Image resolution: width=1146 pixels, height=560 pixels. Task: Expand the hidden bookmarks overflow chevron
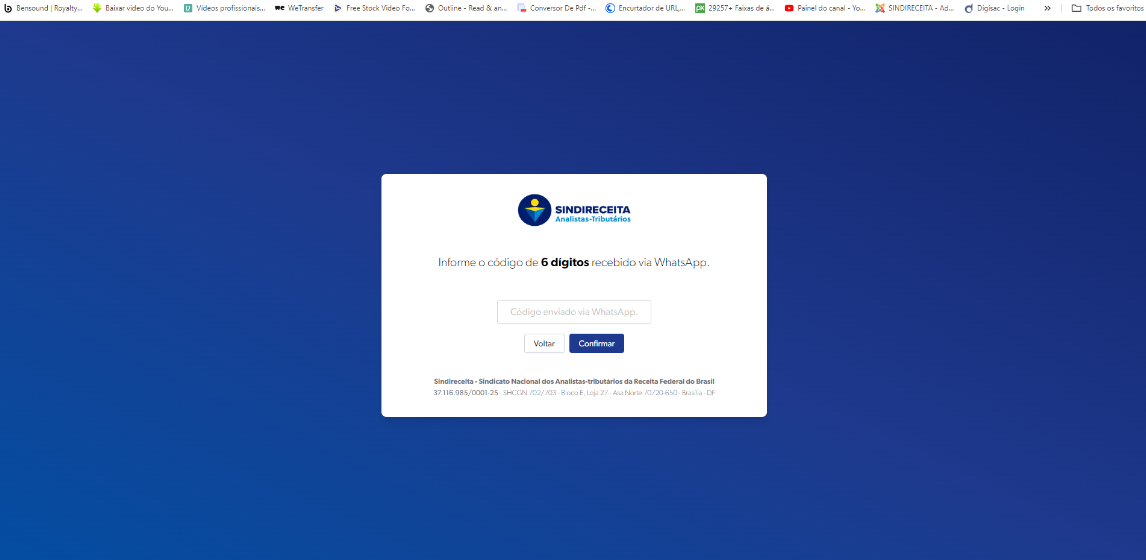[1047, 8]
